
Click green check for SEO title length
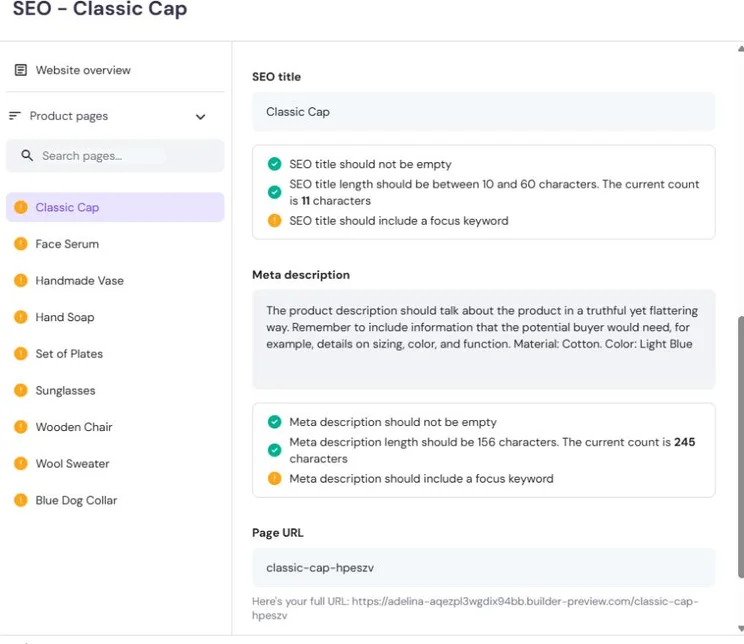pos(274,192)
